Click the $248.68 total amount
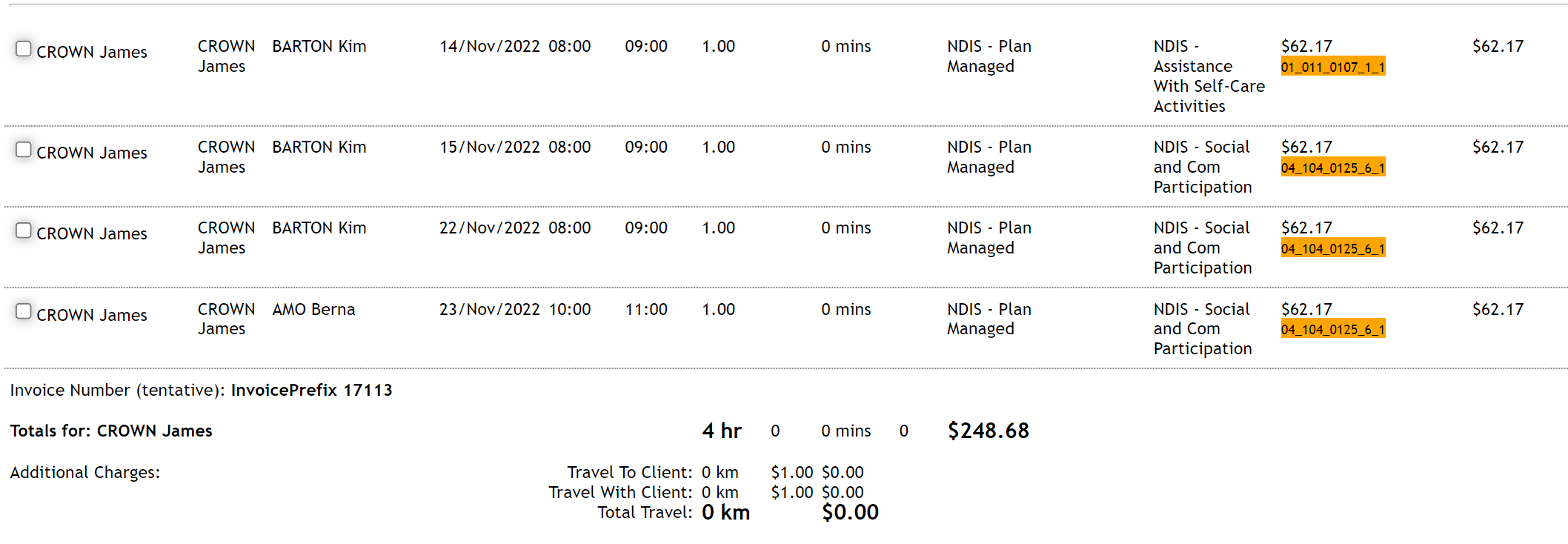 click(988, 431)
